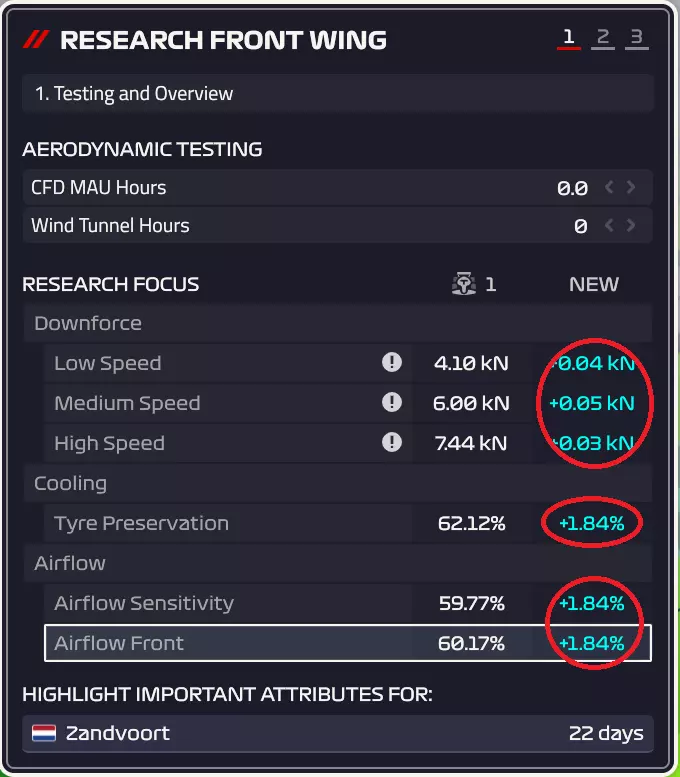Click the High Speed warning icon
Viewport: 680px width, 777px height.
click(x=392, y=443)
